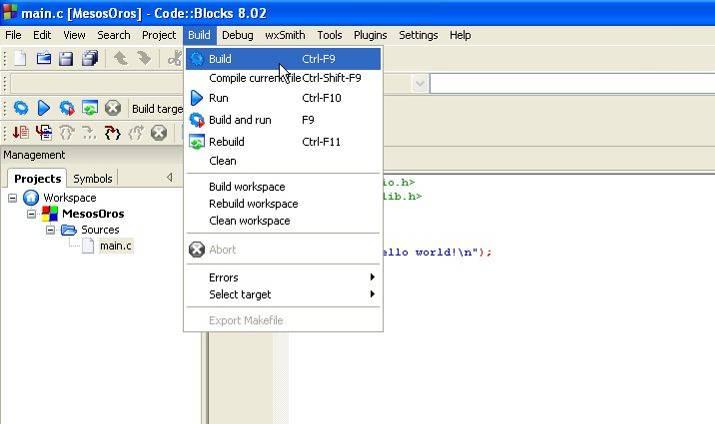Image resolution: width=715 pixels, height=424 pixels.
Task: Click the blue gear Build toolbar icon
Action: tap(21, 108)
